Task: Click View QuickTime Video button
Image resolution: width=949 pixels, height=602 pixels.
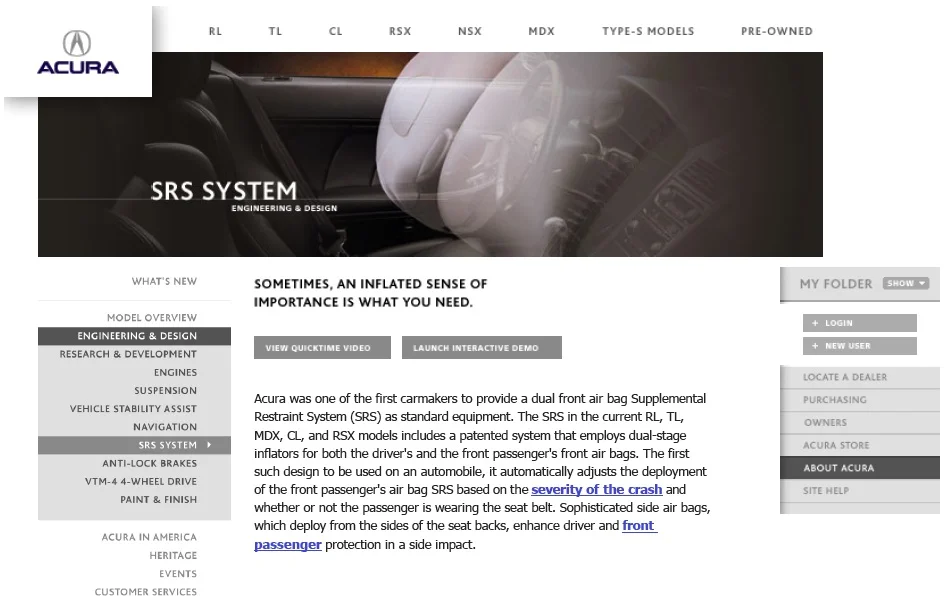Action: tap(323, 348)
